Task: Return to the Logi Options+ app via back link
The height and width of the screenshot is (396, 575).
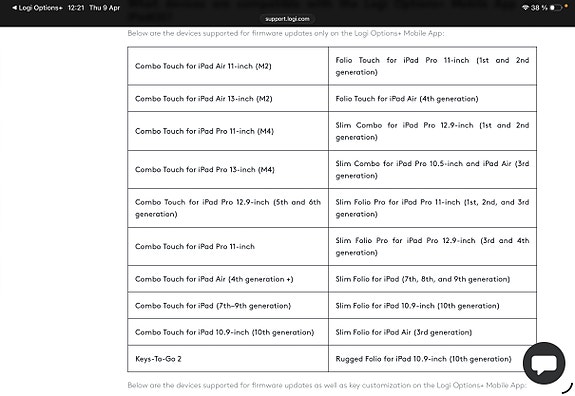Action: [37, 8]
